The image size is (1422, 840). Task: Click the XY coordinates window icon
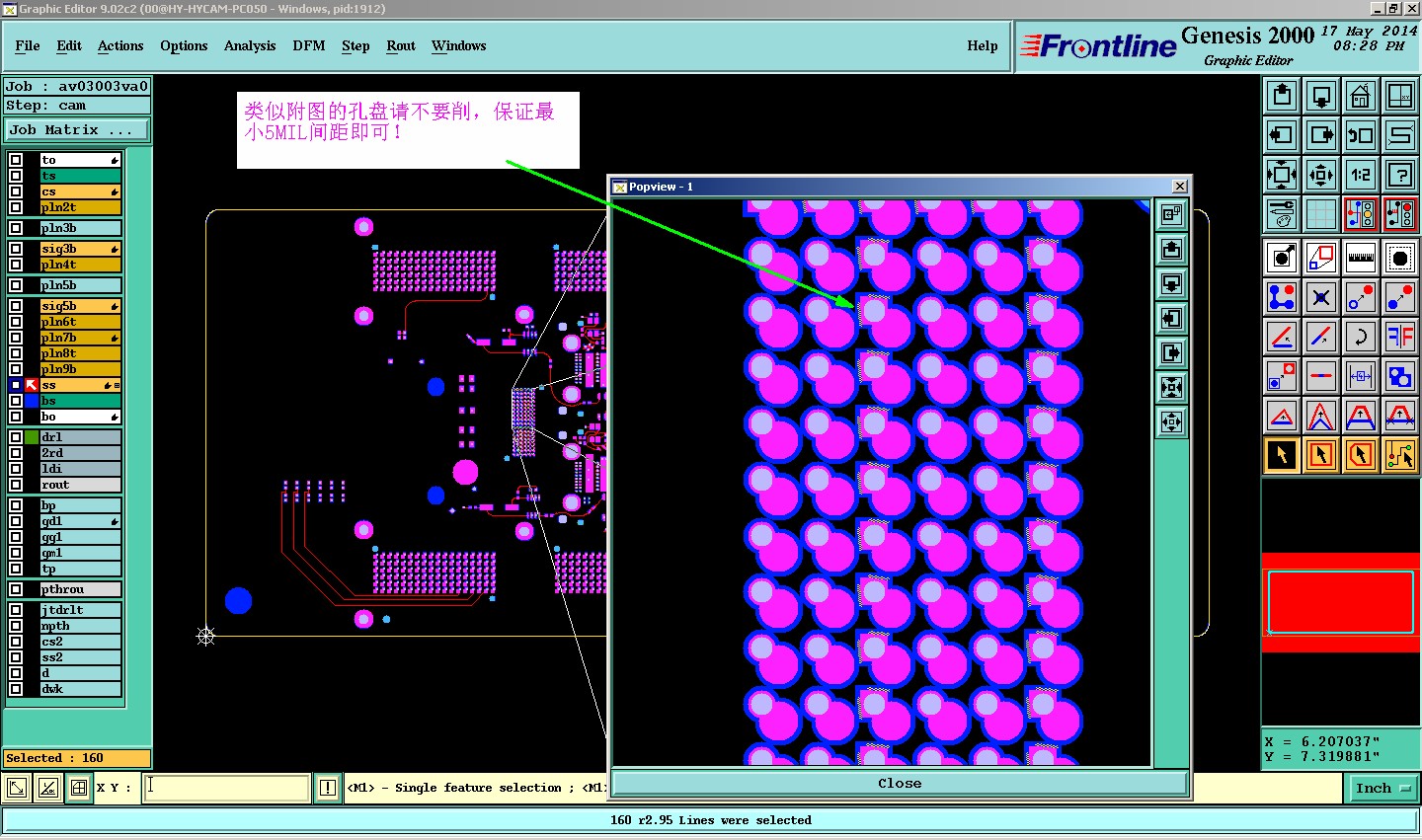tap(1400, 96)
